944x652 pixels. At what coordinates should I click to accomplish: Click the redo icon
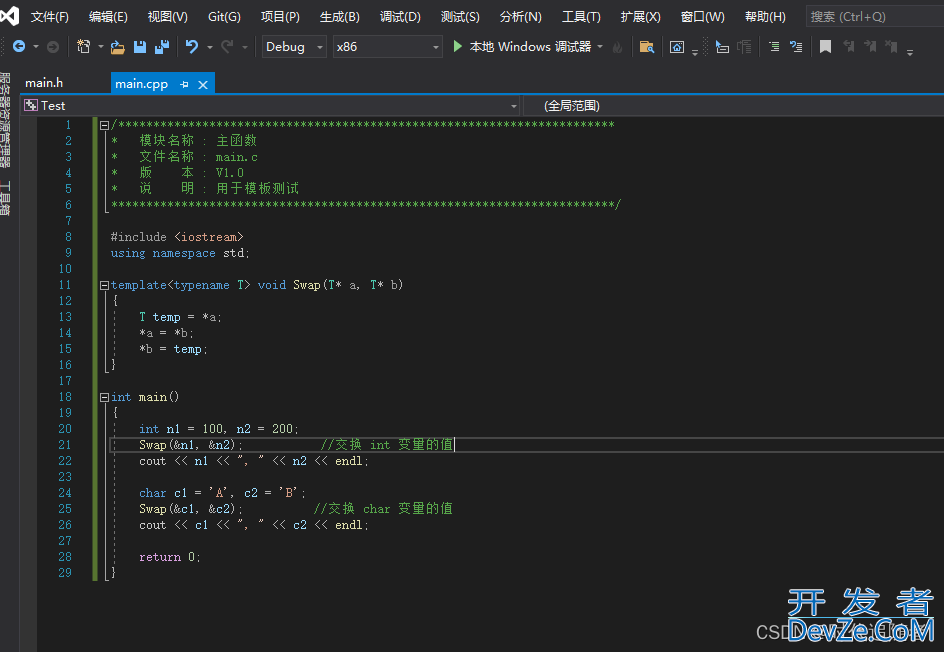point(227,46)
